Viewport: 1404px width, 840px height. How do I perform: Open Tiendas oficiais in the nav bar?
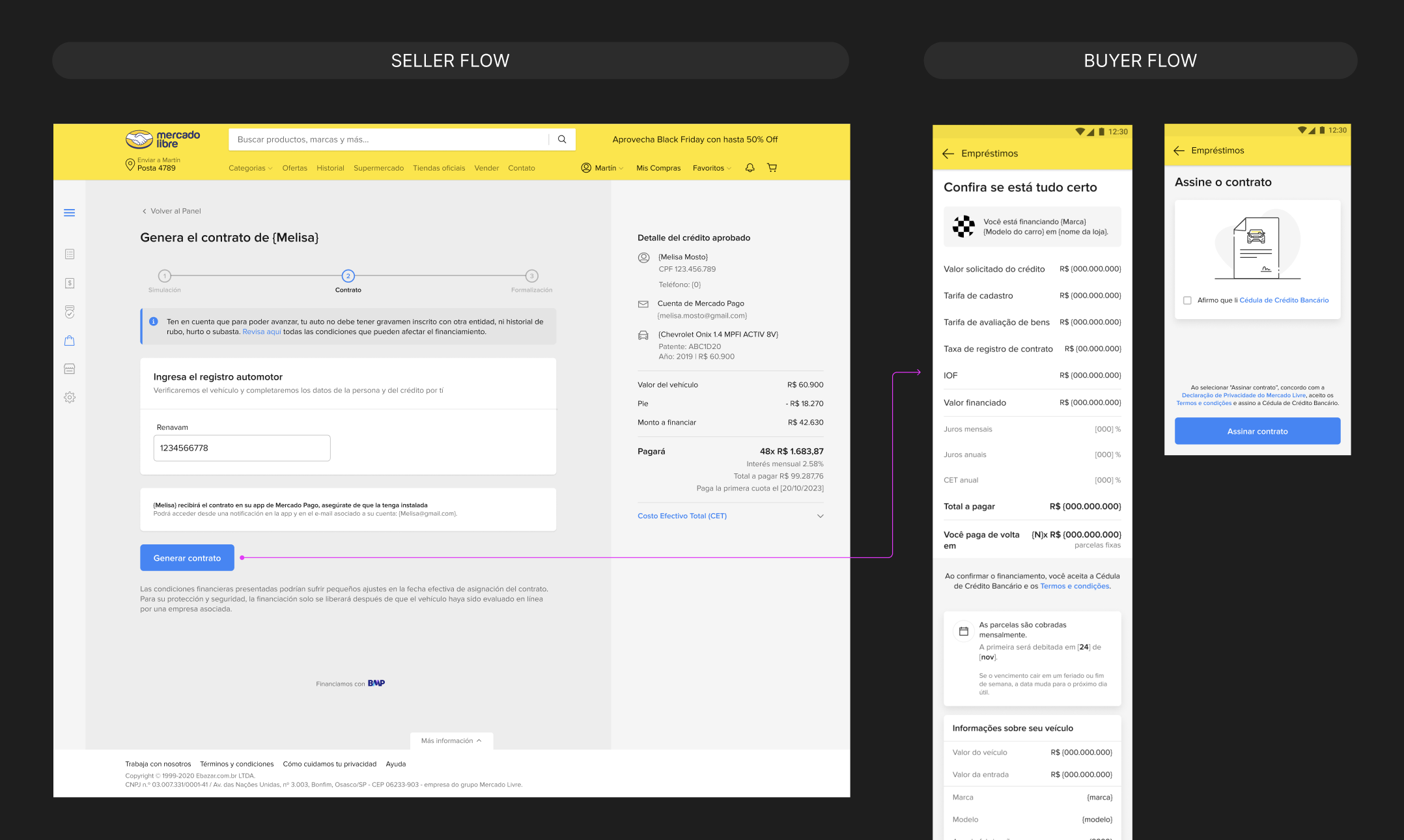pos(439,168)
